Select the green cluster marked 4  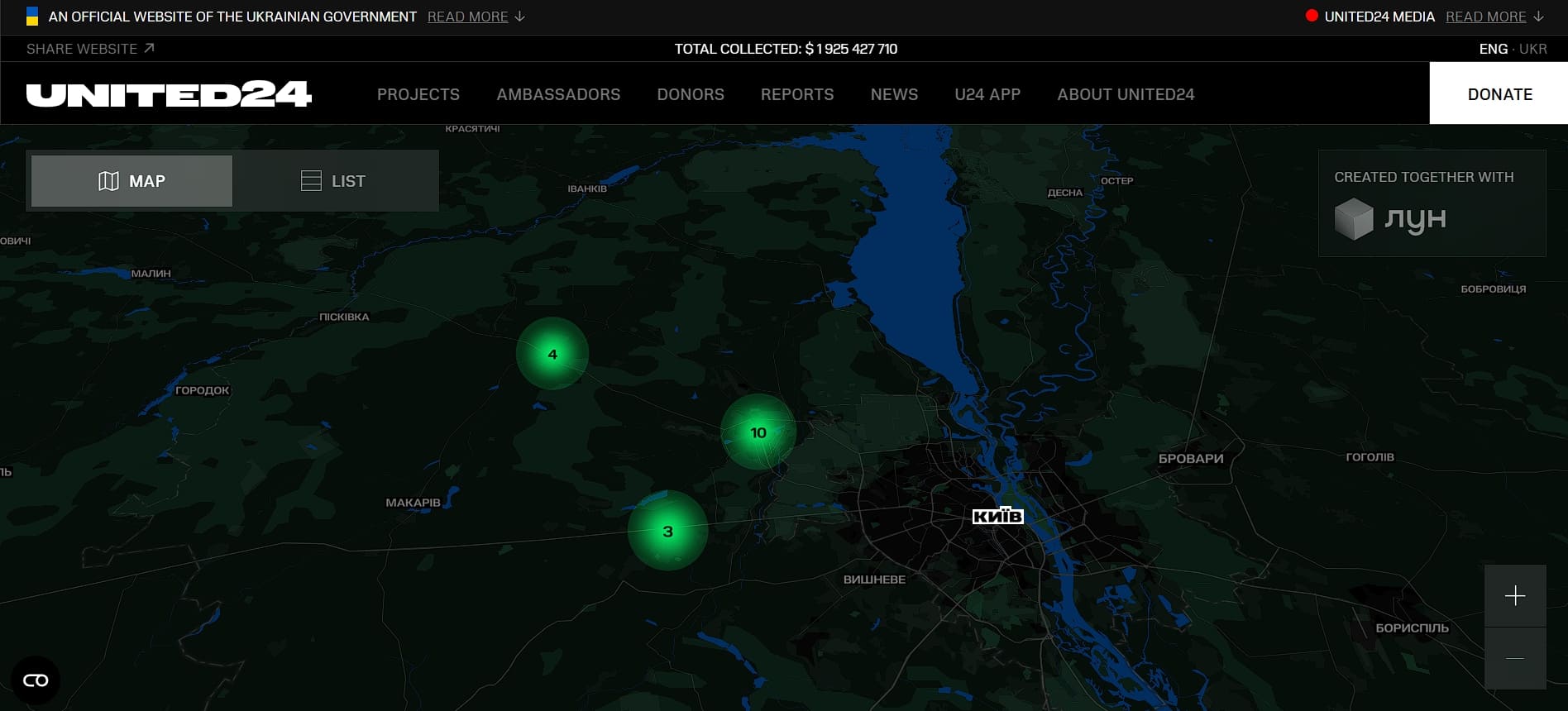(x=552, y=354)
